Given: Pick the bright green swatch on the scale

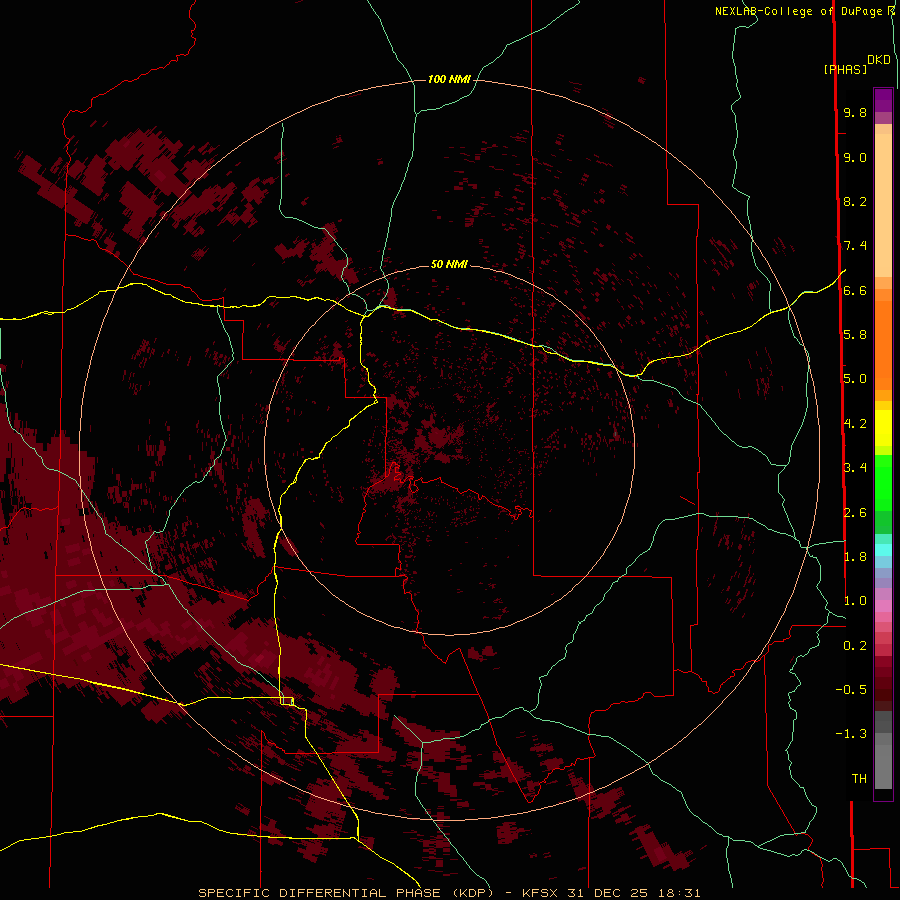Looking at the screenshot, I should (x=883, y=482).
